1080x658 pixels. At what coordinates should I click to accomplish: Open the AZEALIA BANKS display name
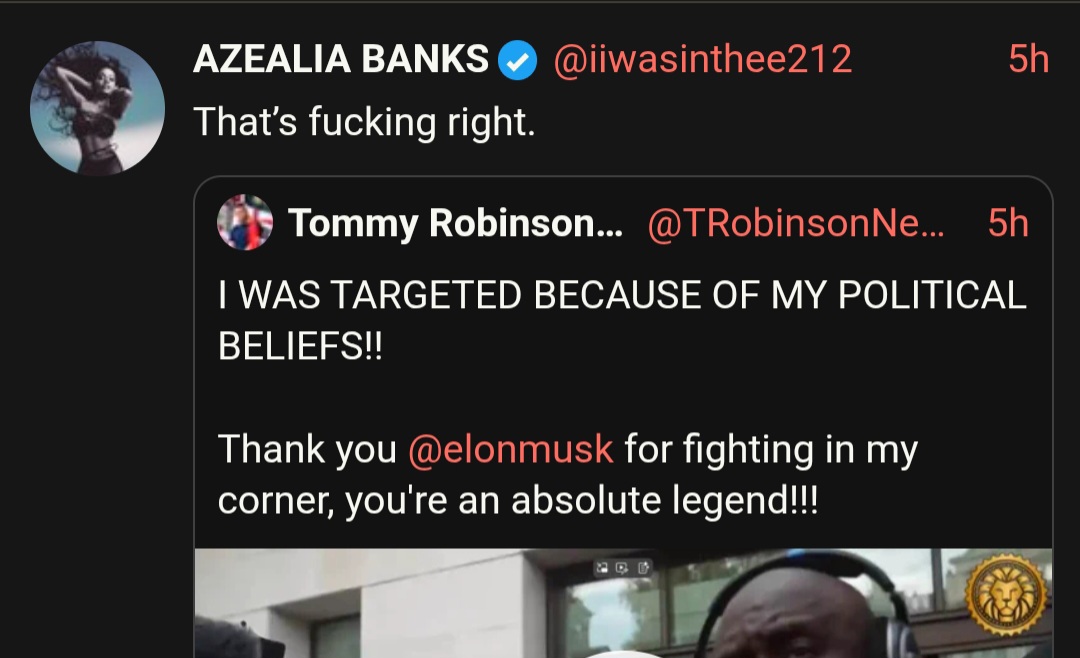341,59
